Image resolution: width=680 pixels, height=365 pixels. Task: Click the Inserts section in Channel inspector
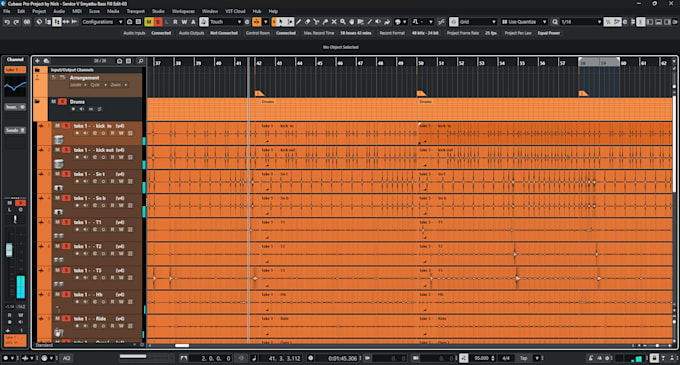[x=15, y=107]
